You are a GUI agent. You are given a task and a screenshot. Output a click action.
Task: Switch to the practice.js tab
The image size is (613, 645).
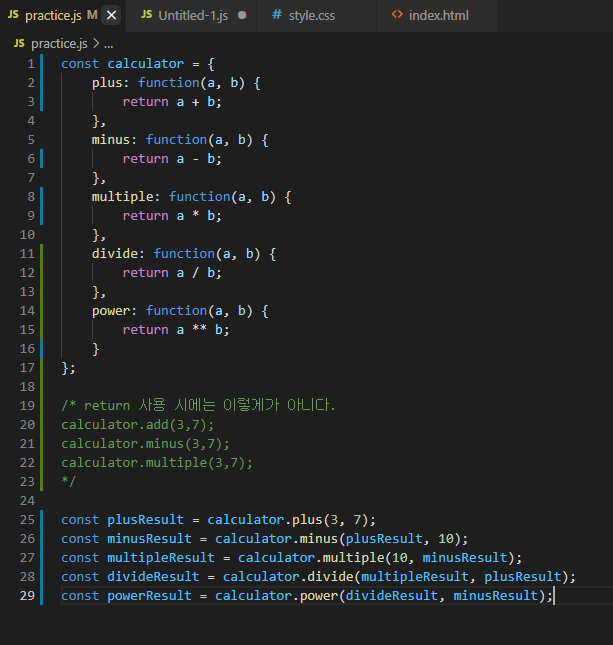coord(62,16)
